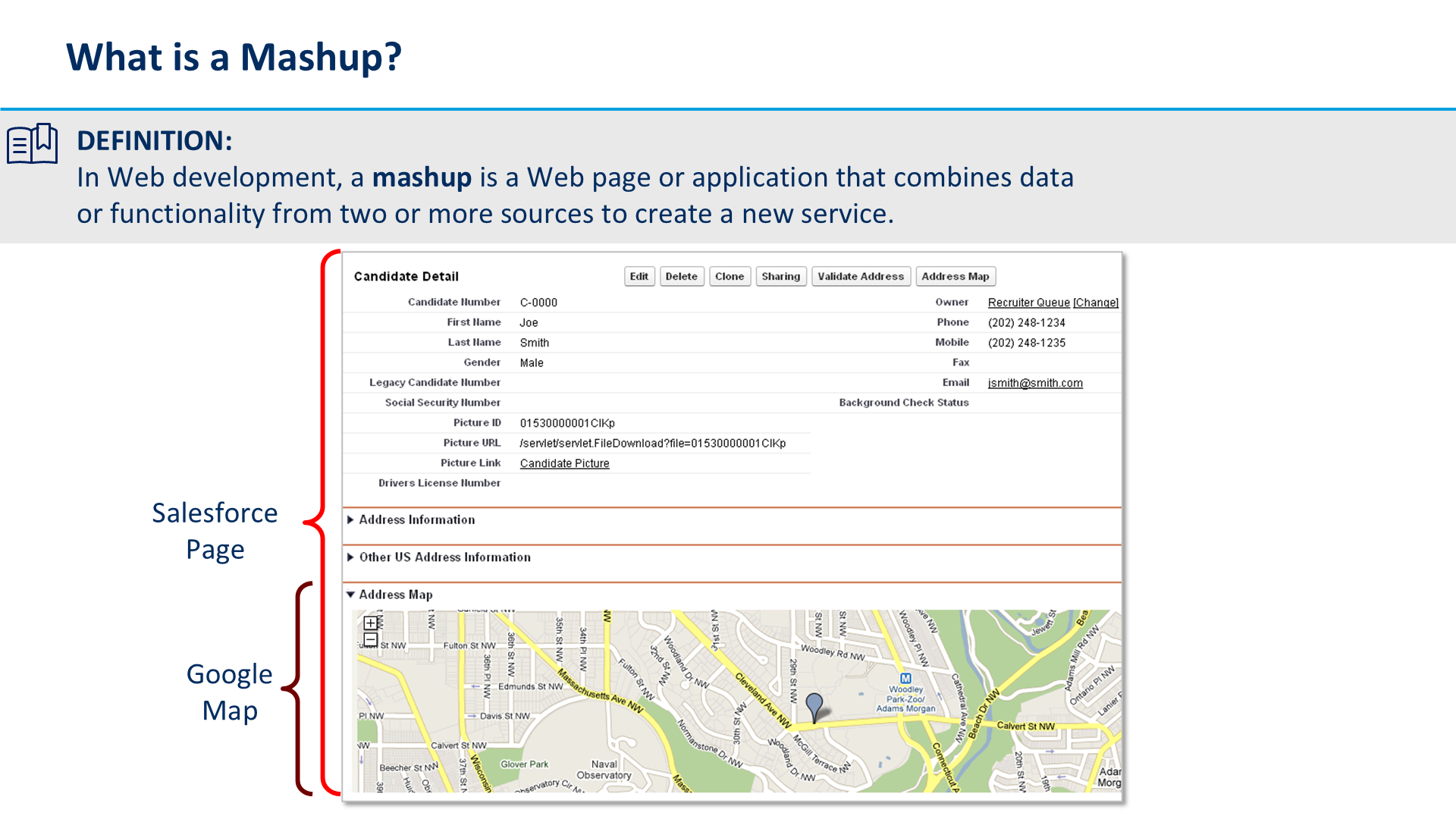Open the Candidate Picture link
1456x819 pixels.
565,463
